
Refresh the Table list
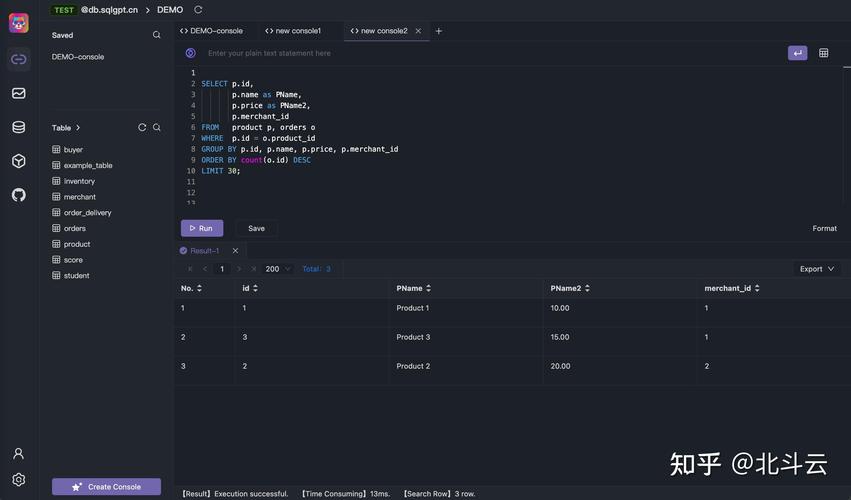[142, 127]
